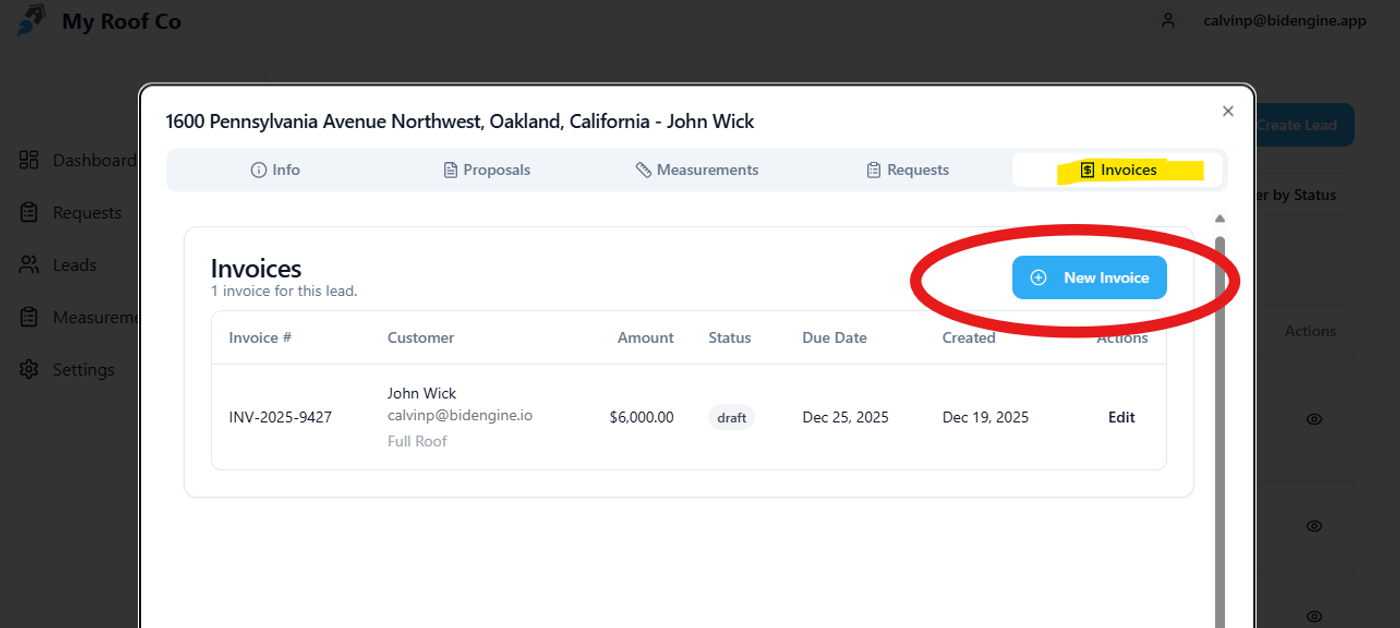The height and width of the screenshot is (628, 1400).
Task: Click invoice number INV-2025-9427
Action: [280, 417]
